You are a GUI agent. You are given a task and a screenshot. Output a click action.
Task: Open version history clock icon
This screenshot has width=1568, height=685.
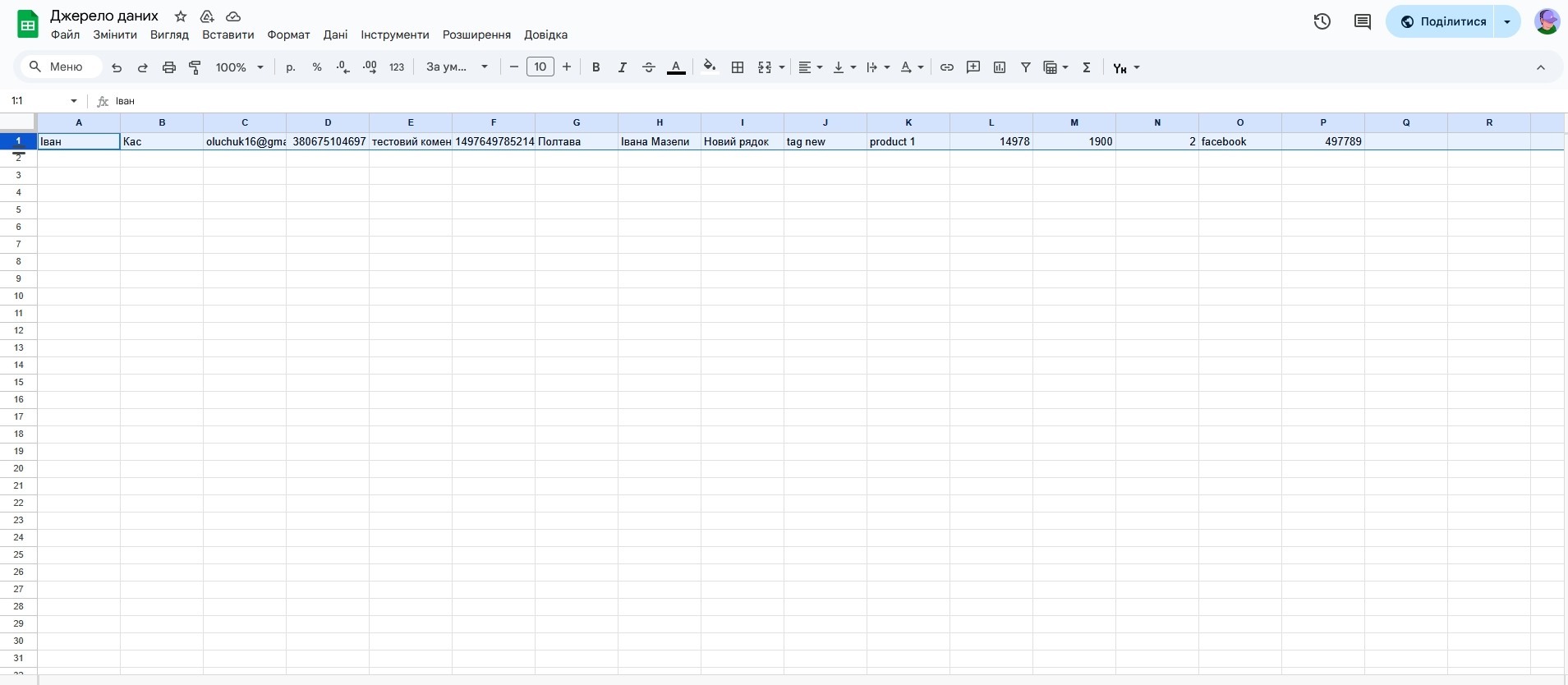coord(1322,21)
